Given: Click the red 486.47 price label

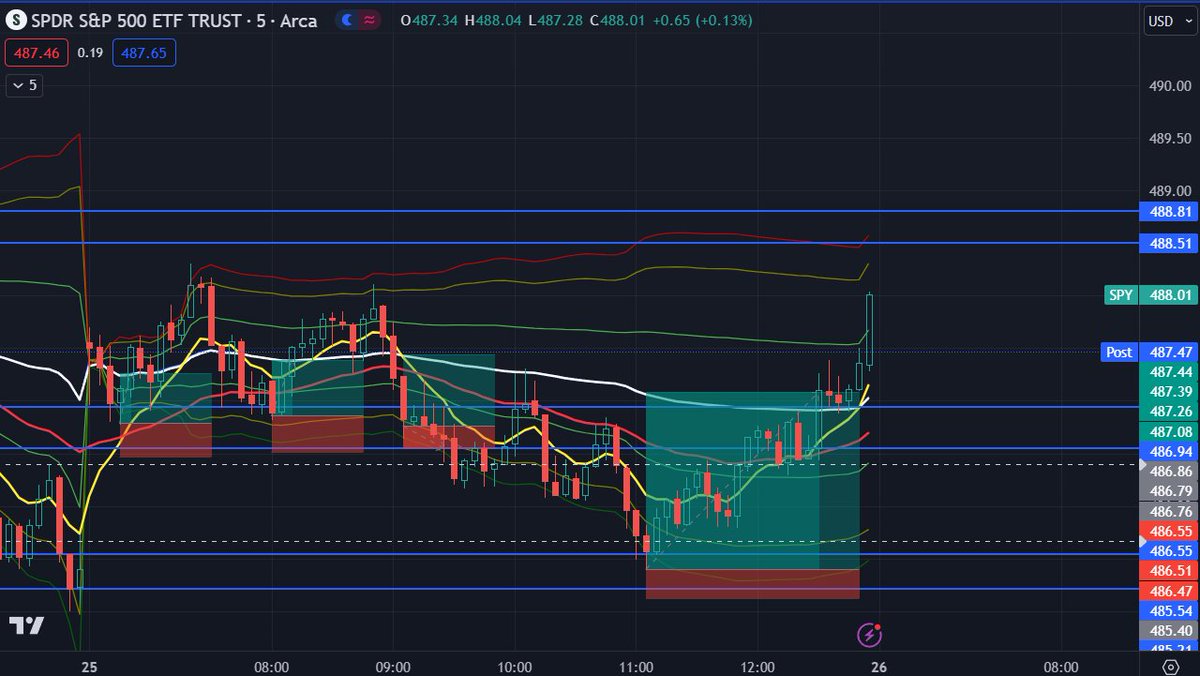Looking at the screenshot, I should (x=1169, y=591).
